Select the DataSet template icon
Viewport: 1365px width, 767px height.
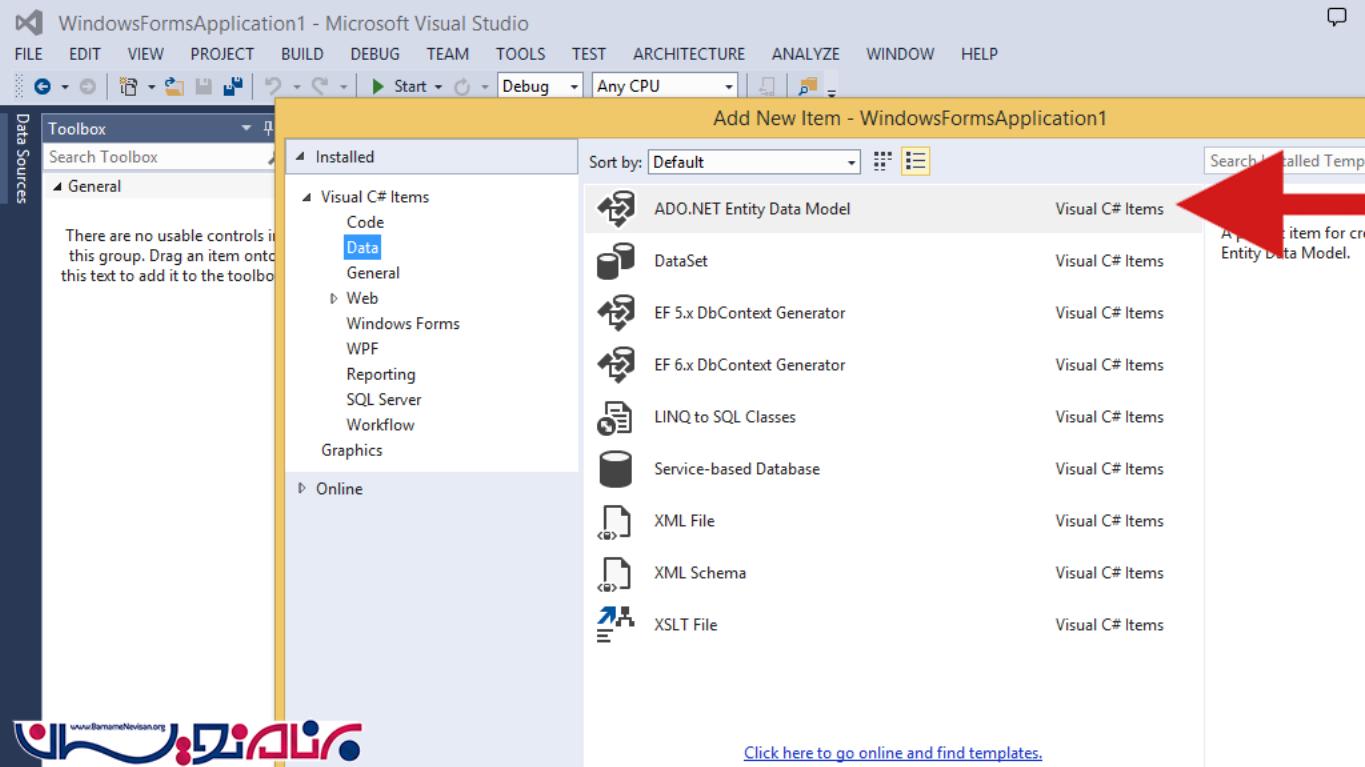click(616, 261)
